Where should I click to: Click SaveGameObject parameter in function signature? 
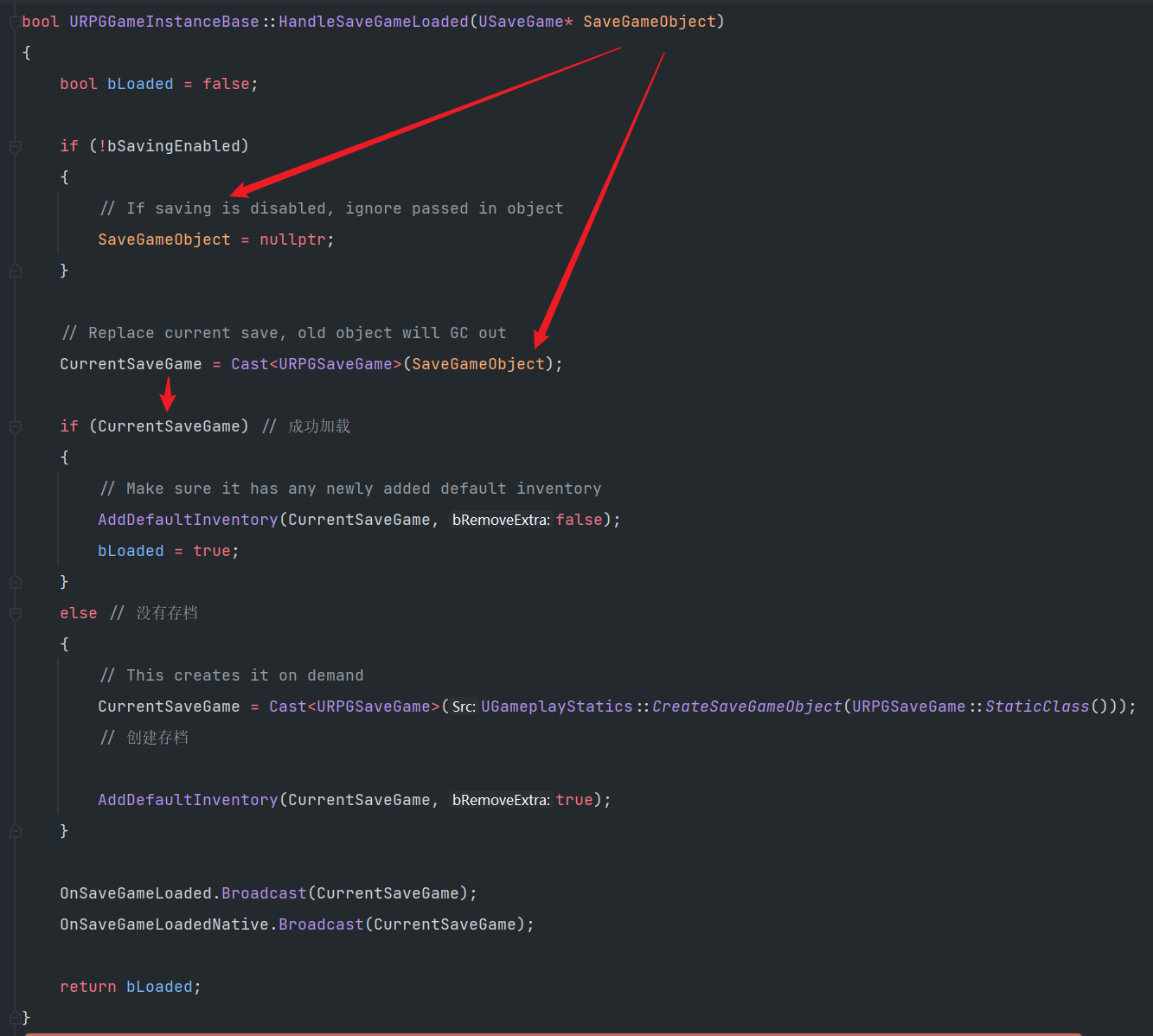tap(650, 22)
